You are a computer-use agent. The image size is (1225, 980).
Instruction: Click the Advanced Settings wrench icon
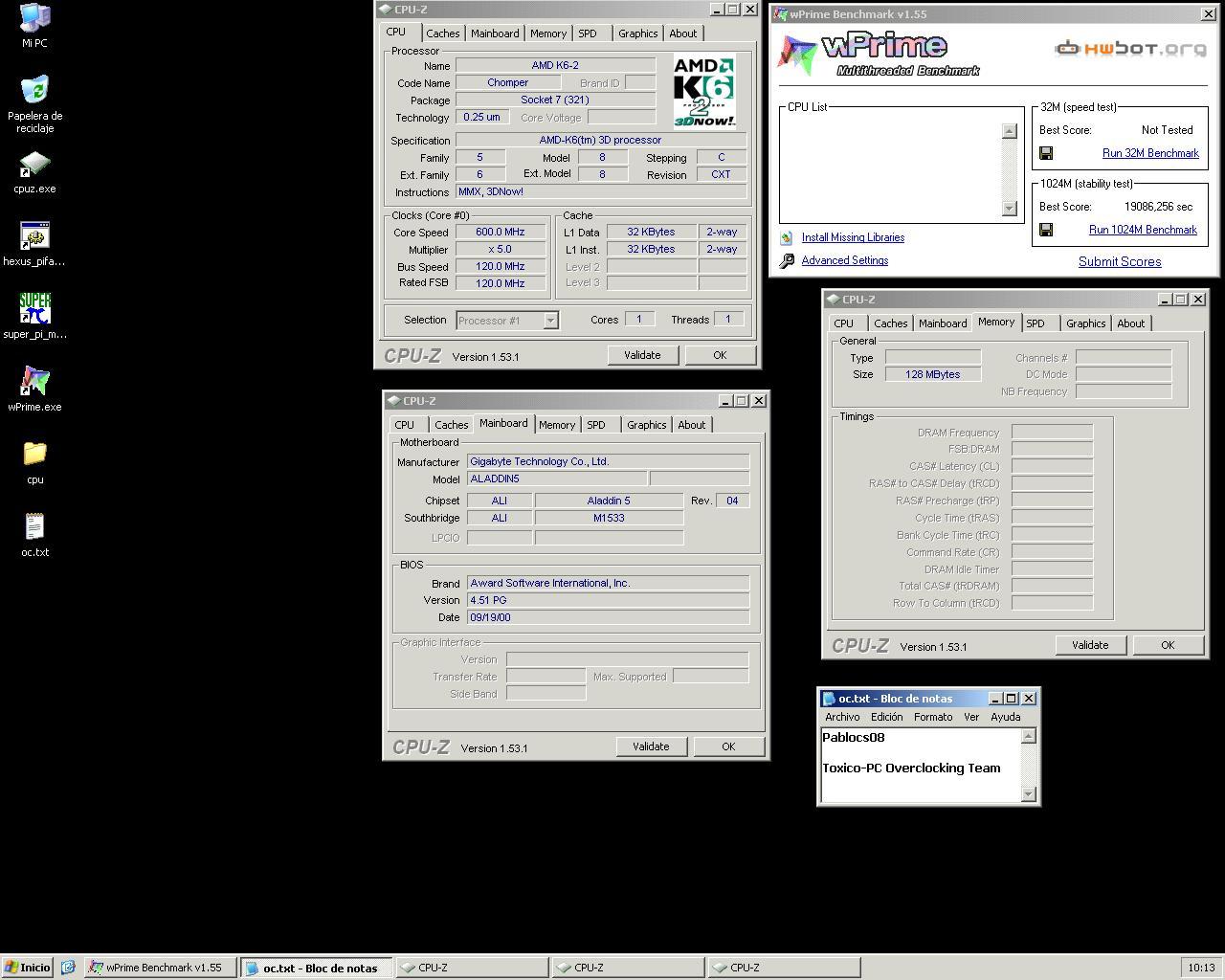pyautogui.click(x=787, y=260)
